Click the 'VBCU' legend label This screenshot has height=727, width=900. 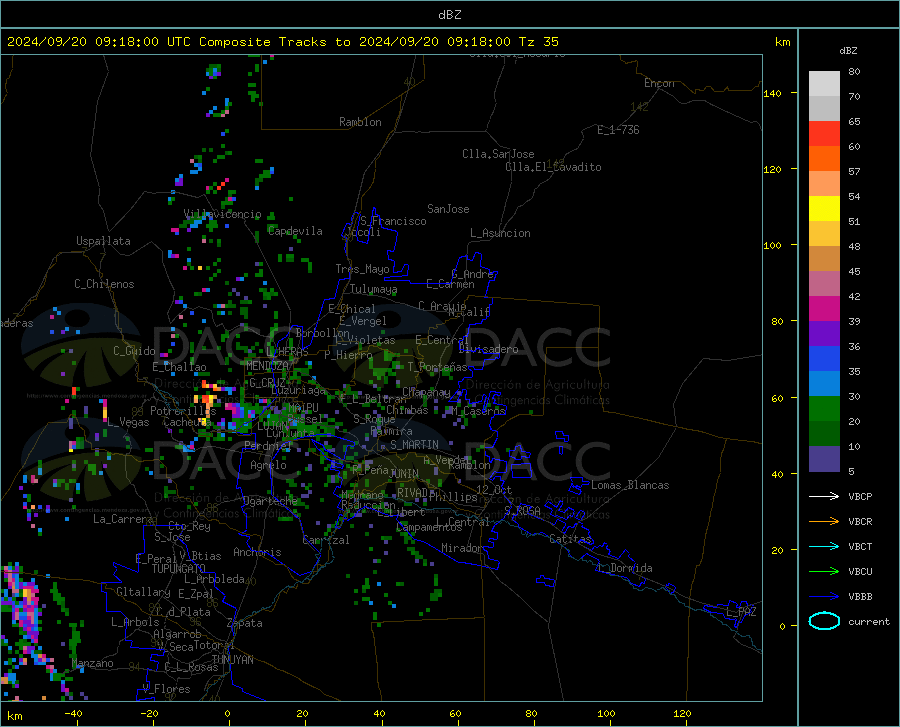pyautogui.click(x=860, y=572)
